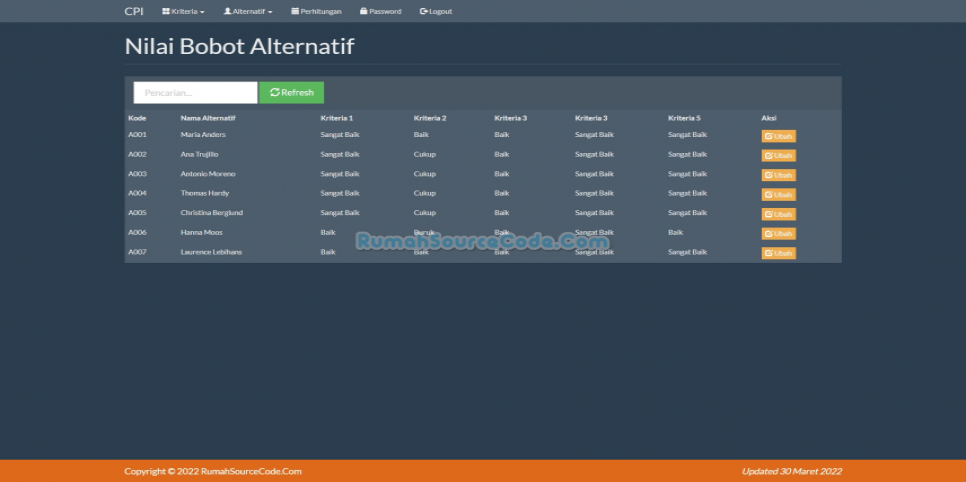Click the Copyright 2022 RumahSourceCode.Com footer text
Screen dimensions: 966x482
(213, 472)
